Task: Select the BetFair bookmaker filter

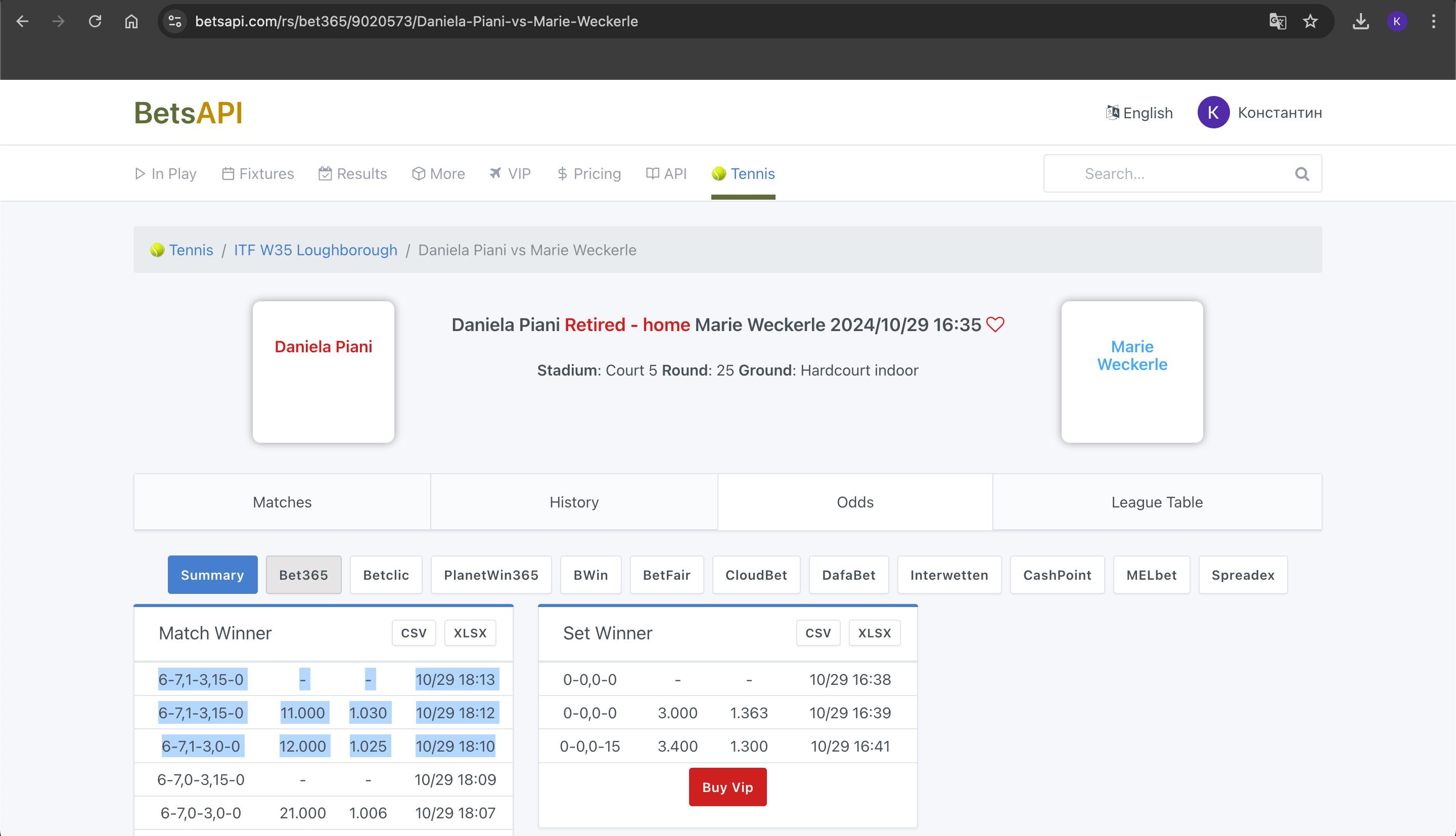Action: click(666, 575)
